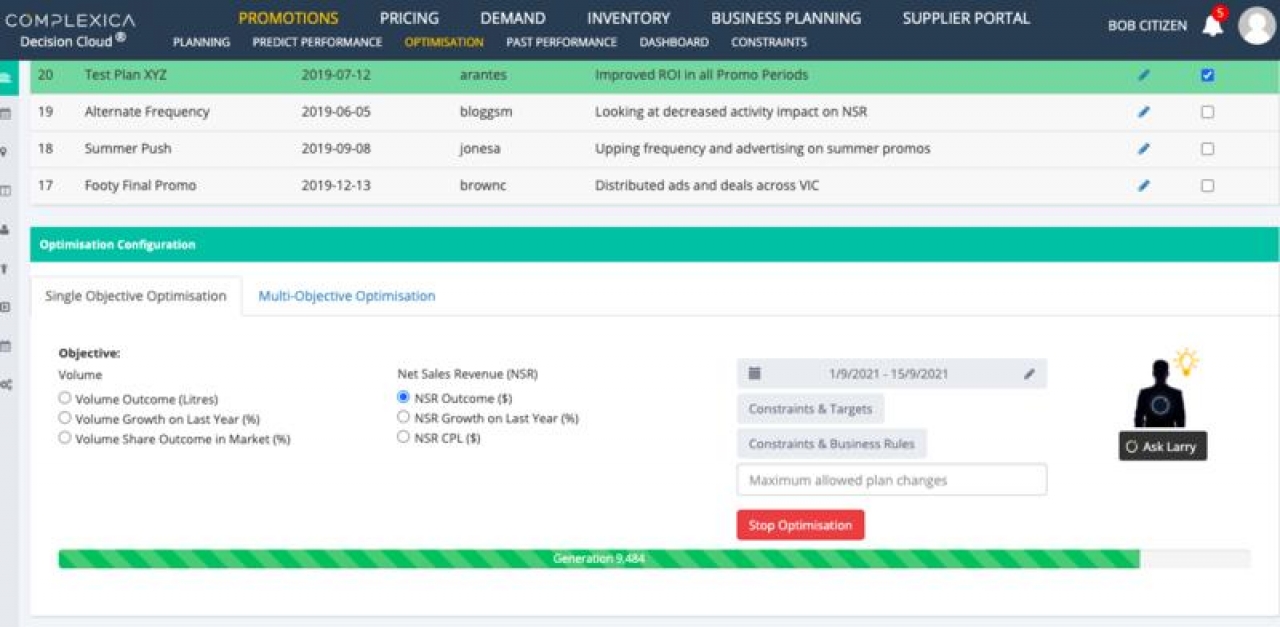Open Constraints & Business Rules

[x=832, y=443]
